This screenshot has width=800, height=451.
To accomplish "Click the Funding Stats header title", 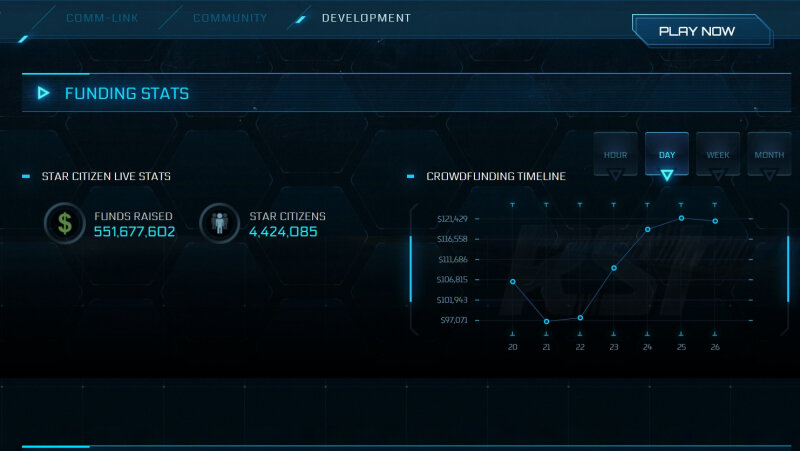I will (x=127, y=93).
